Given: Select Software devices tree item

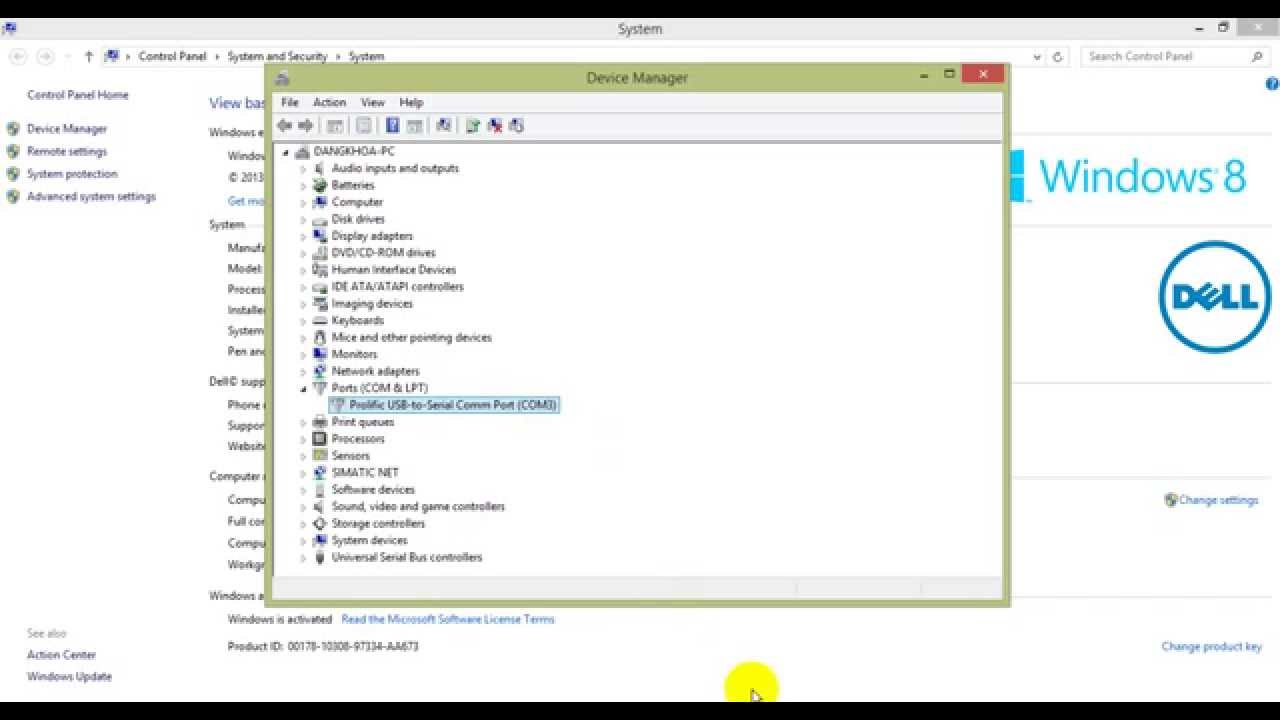Looking at the screenshot, I should pos(373,490).
